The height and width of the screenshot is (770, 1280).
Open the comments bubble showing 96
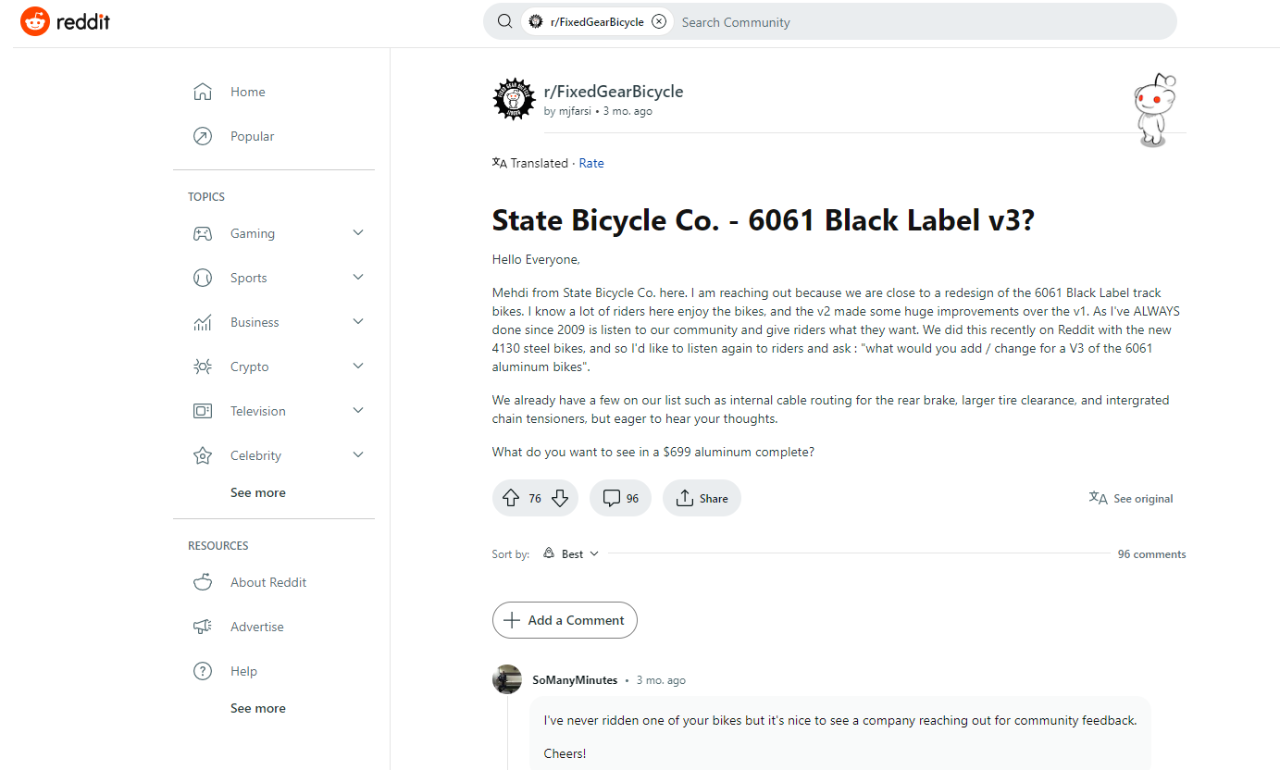point(620,498)
